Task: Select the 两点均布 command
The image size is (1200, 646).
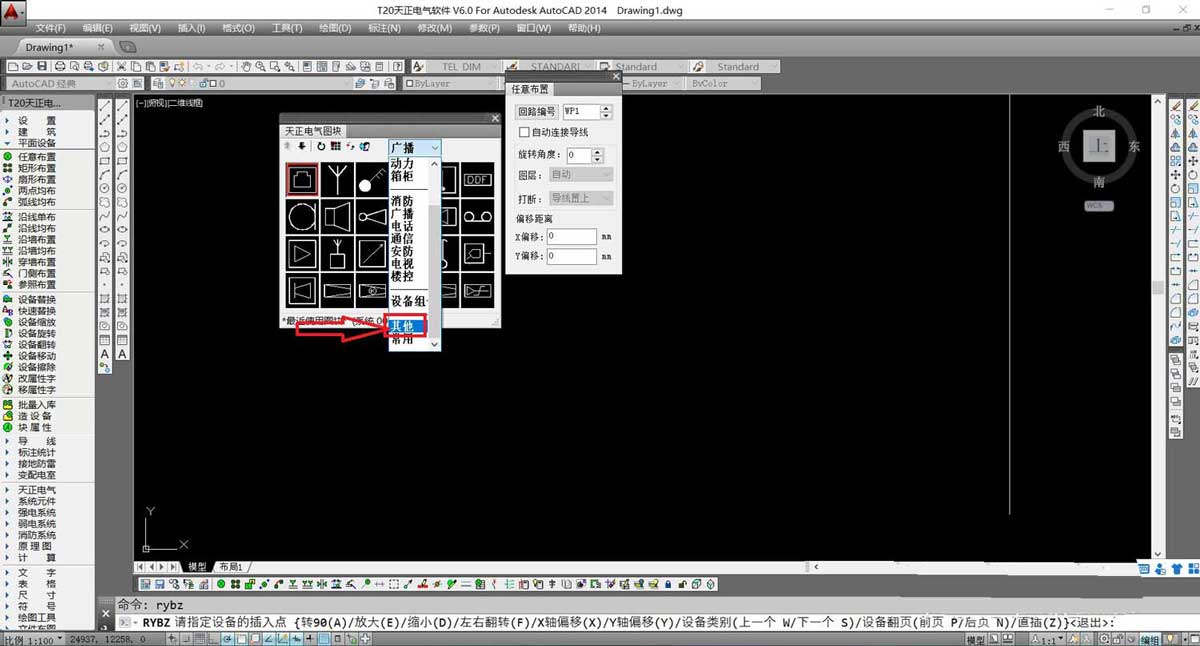Action: pyautogui.click(x=36, y=190)
